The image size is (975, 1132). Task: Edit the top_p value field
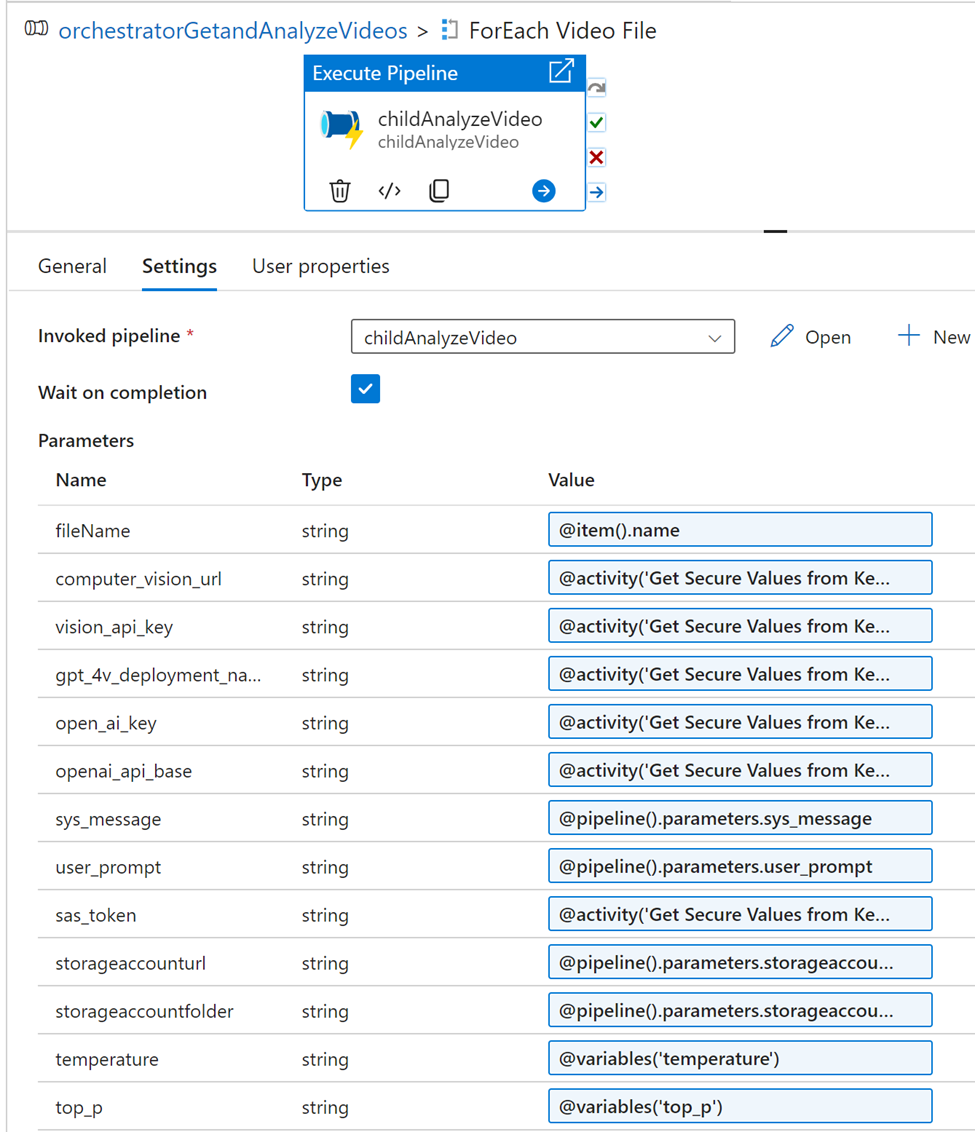click(x=740, y=1106)
